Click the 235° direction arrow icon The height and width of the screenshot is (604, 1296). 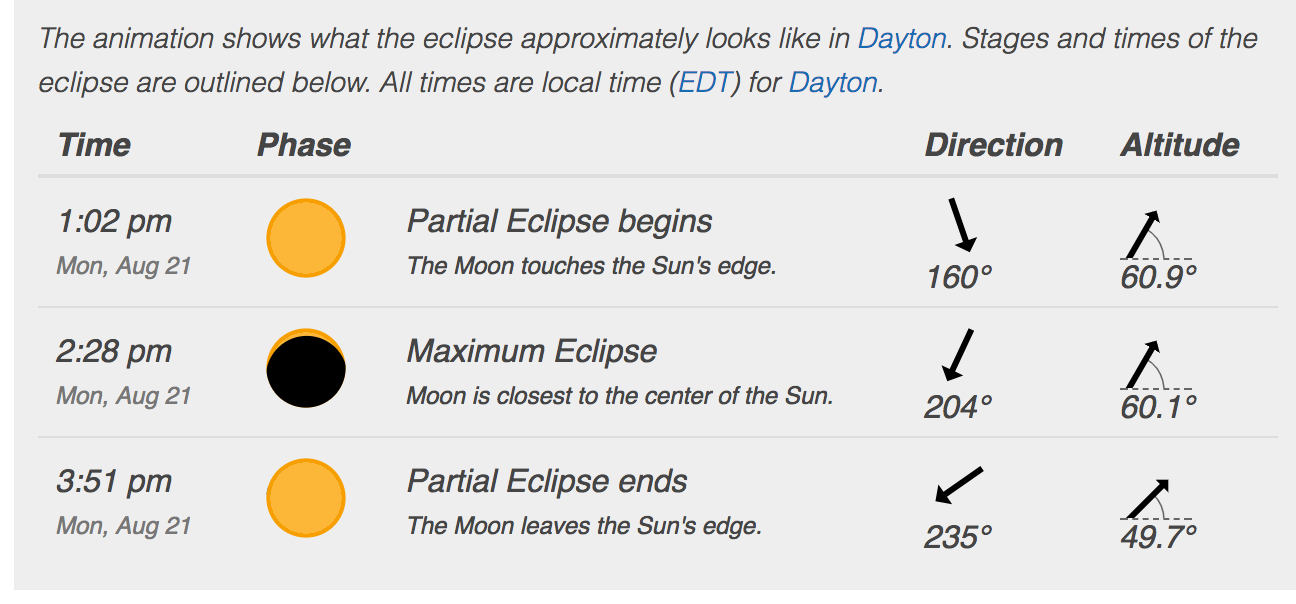[959, 485]
